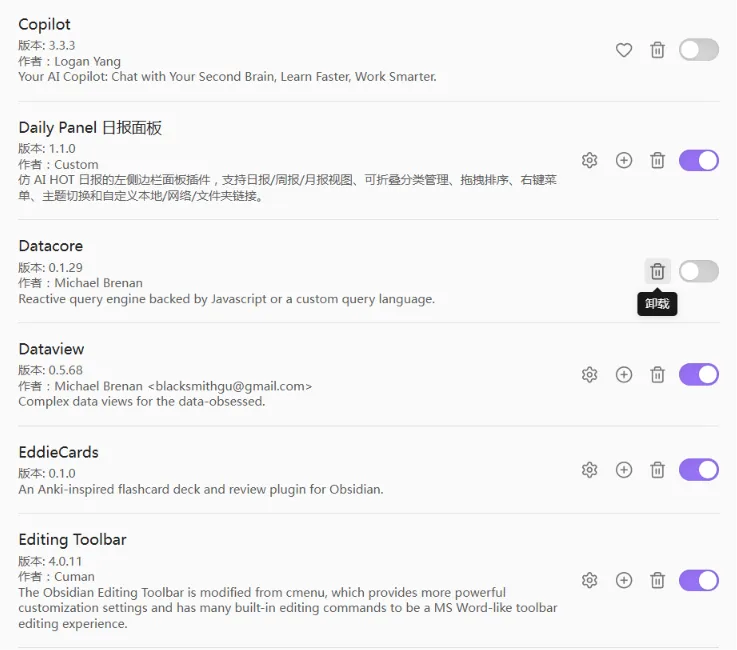Screen dimensions: 737x650
Task: Click the Editing Toolbar "版本: 4.0.11" text
Action: click(x=50, y=561)
